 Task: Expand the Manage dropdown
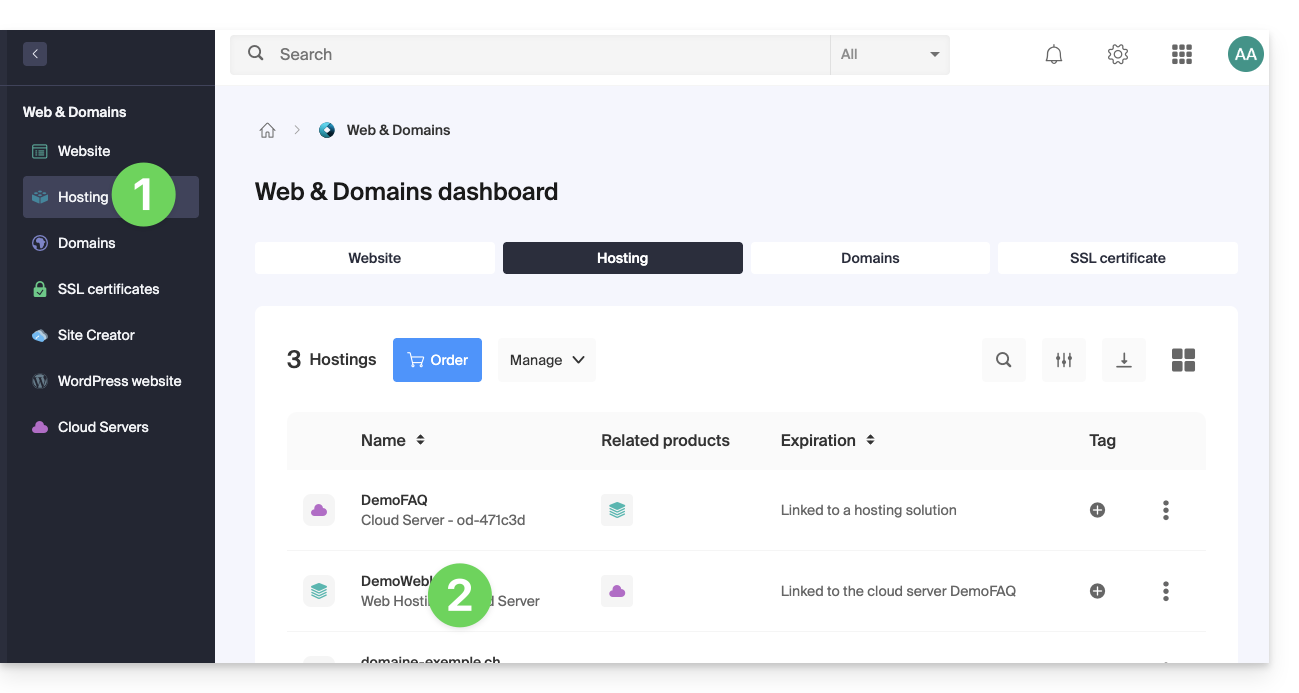546,360
